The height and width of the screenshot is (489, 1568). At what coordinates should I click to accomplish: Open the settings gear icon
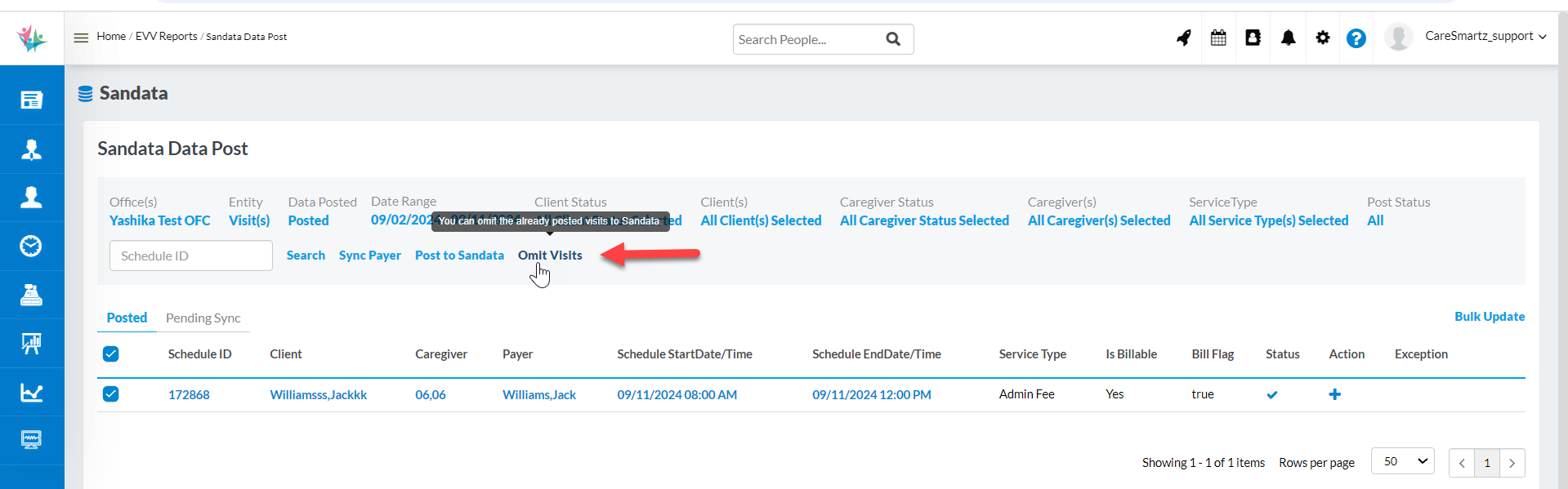(x=1322, y=38)
